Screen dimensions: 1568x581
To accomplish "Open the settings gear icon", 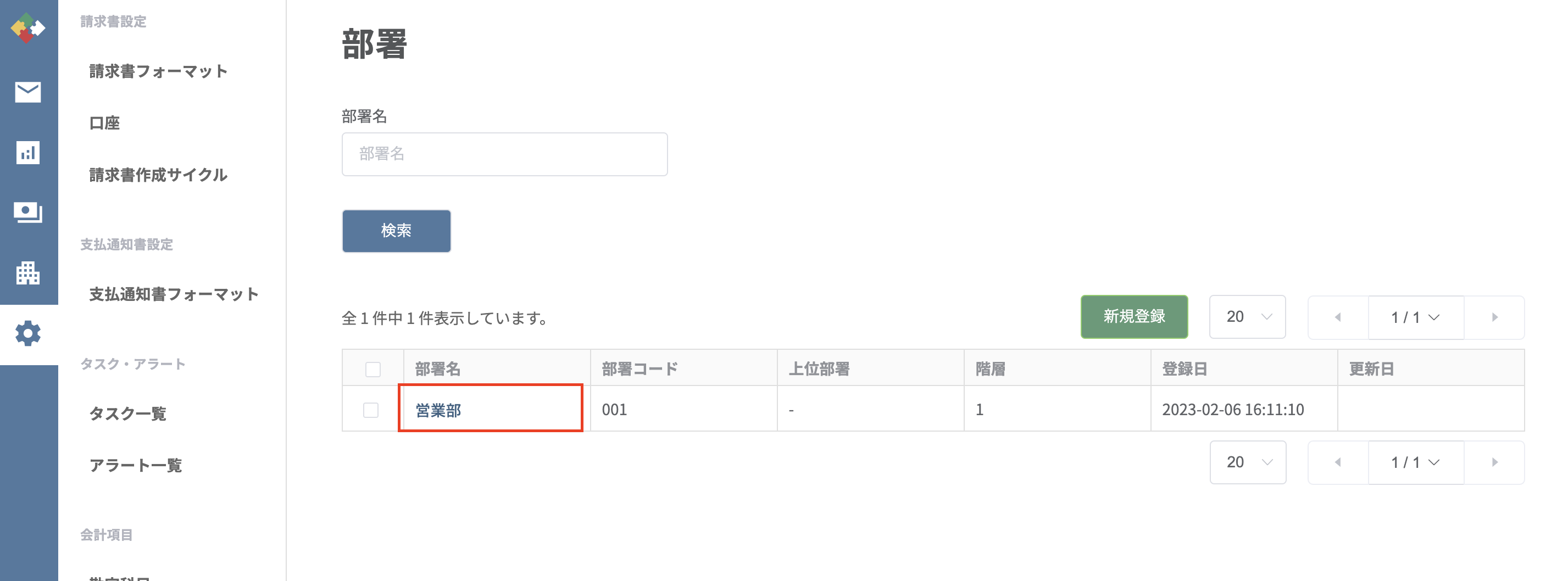I will tap(28, 333).
